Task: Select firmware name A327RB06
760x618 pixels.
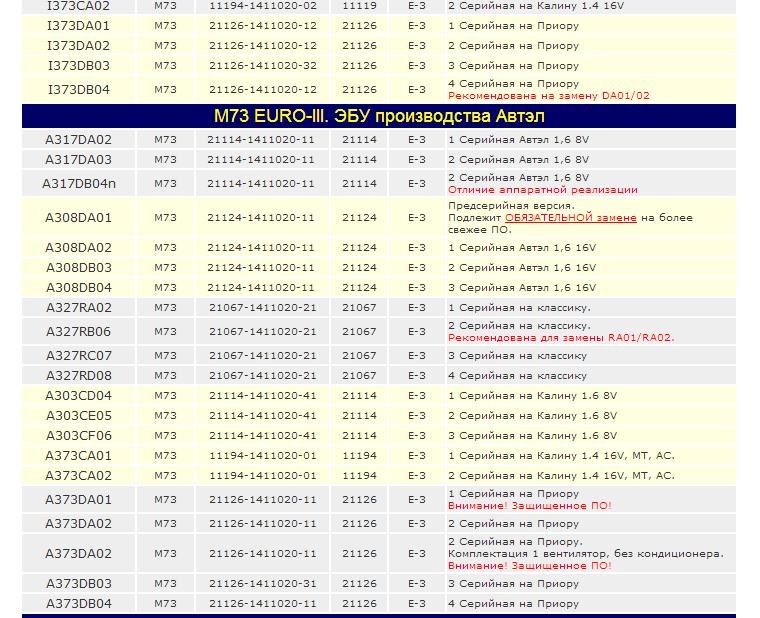Action: pyautogui.click(x=79, y=332)
